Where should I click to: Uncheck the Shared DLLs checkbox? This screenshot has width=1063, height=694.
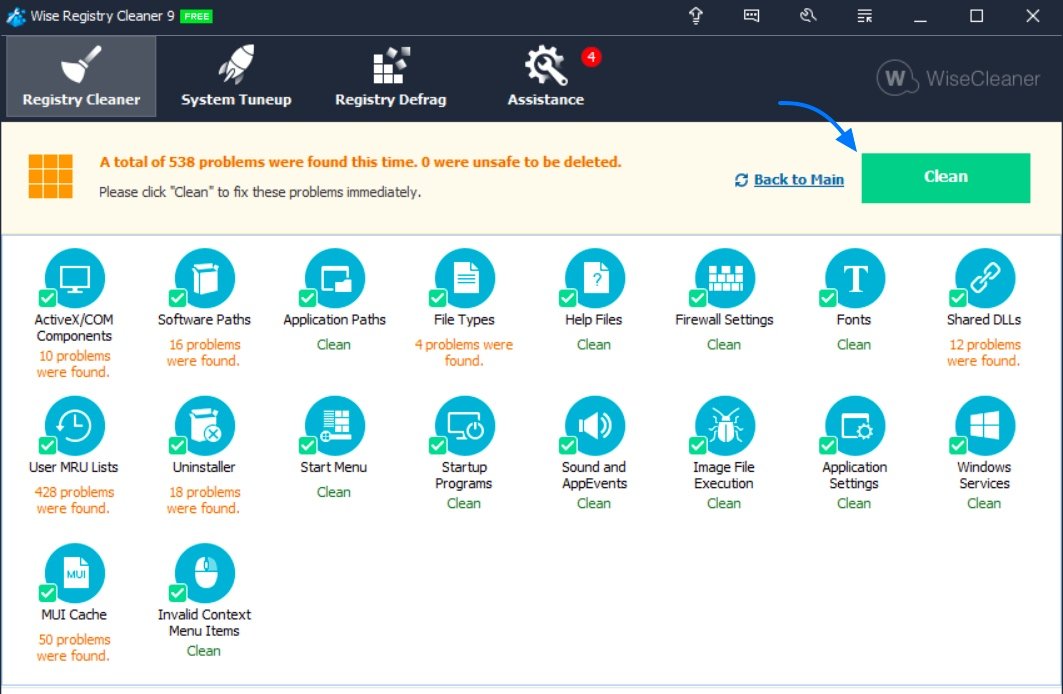958,298
